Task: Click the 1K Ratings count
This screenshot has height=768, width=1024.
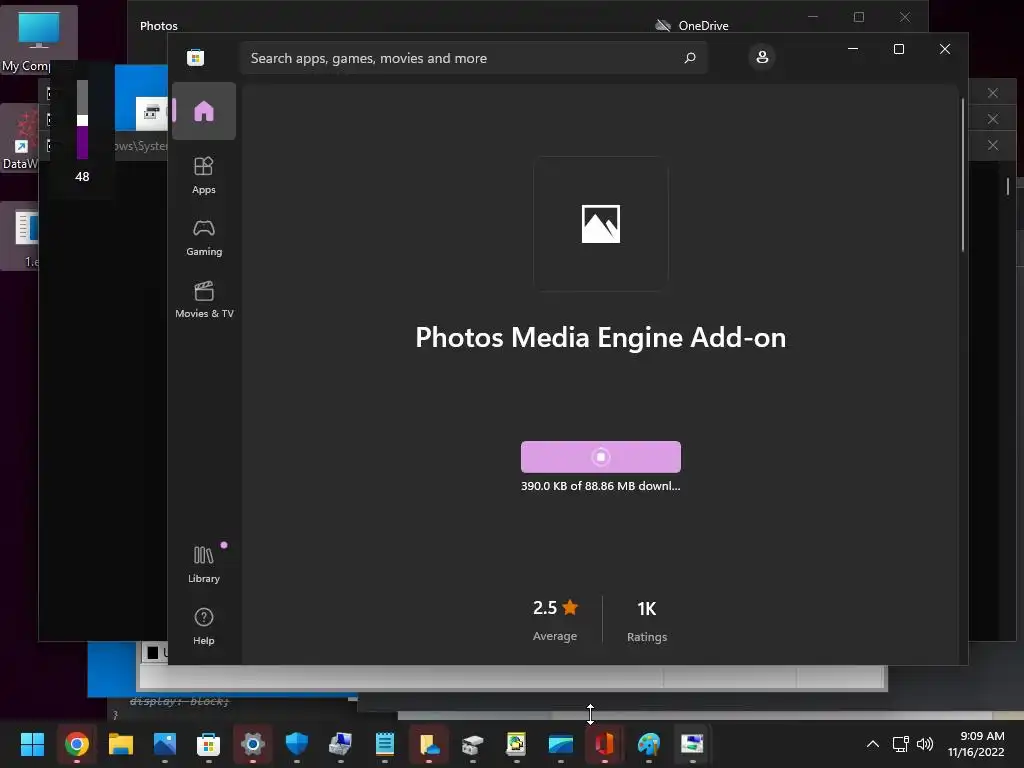Action: (647, 620)
